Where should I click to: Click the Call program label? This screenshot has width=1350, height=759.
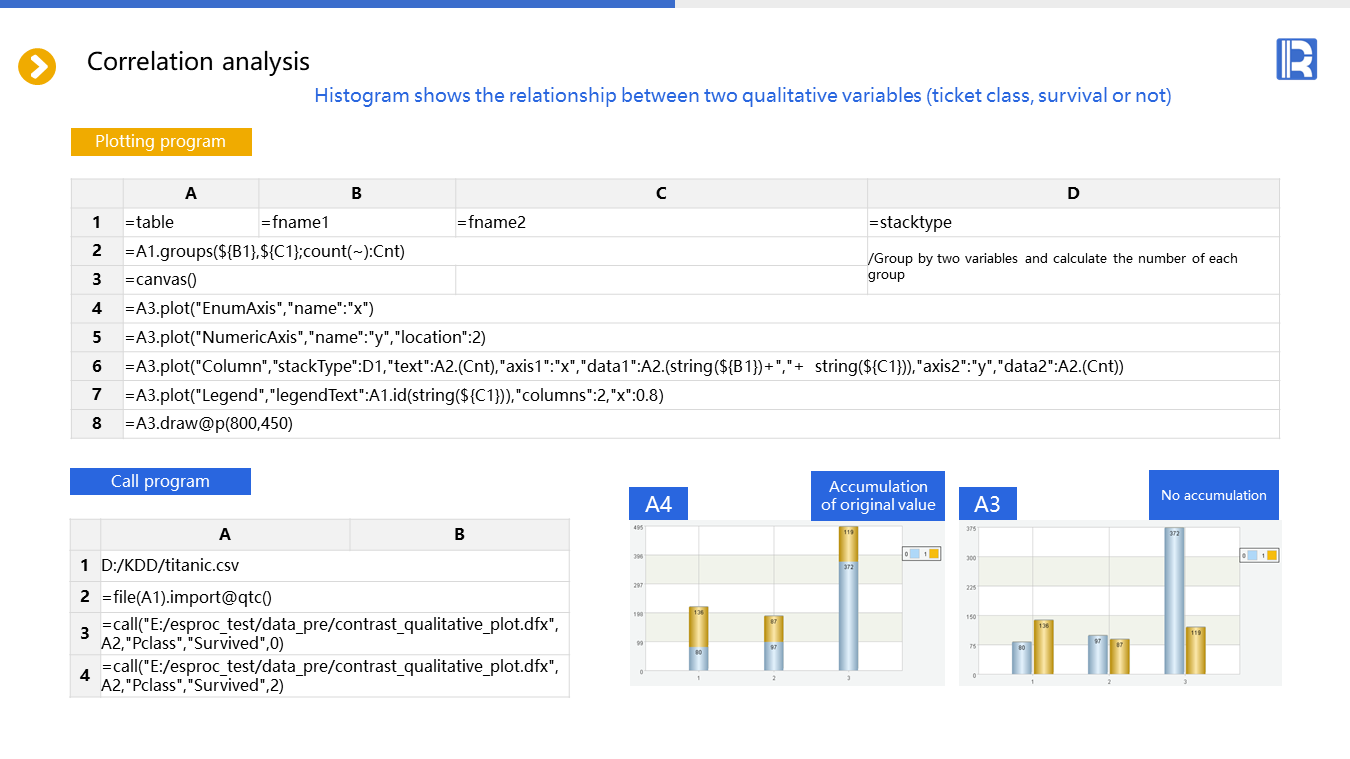pos(160,481)
